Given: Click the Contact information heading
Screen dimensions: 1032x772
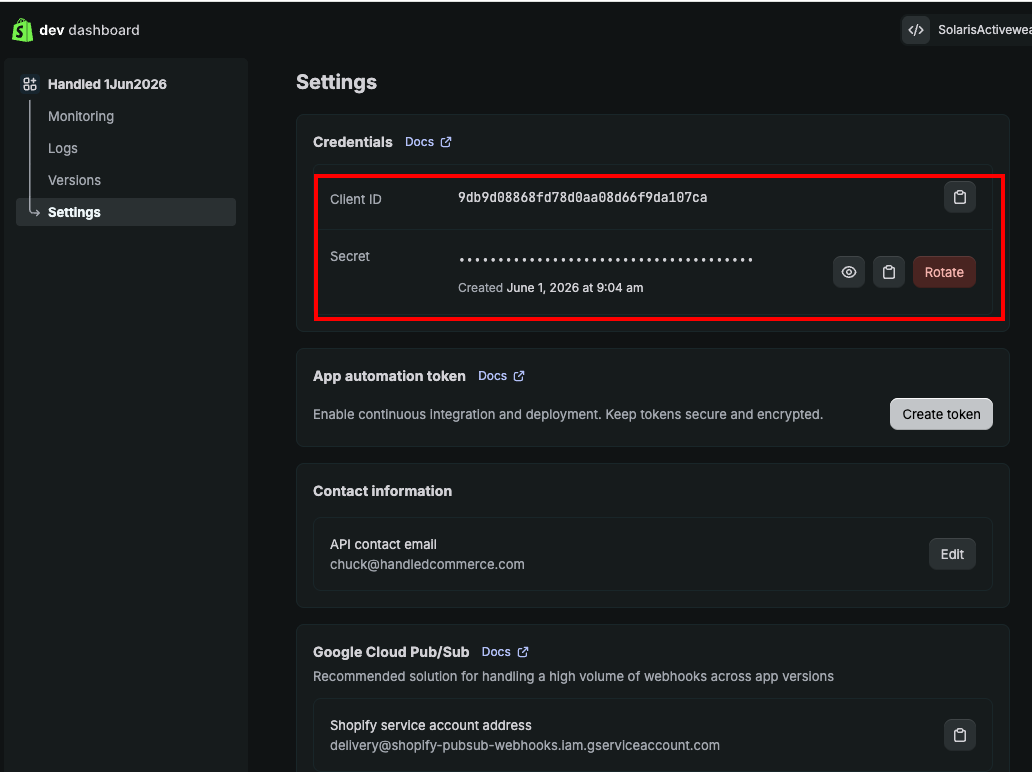Looking at the screenshot, I should coord(382,491).
